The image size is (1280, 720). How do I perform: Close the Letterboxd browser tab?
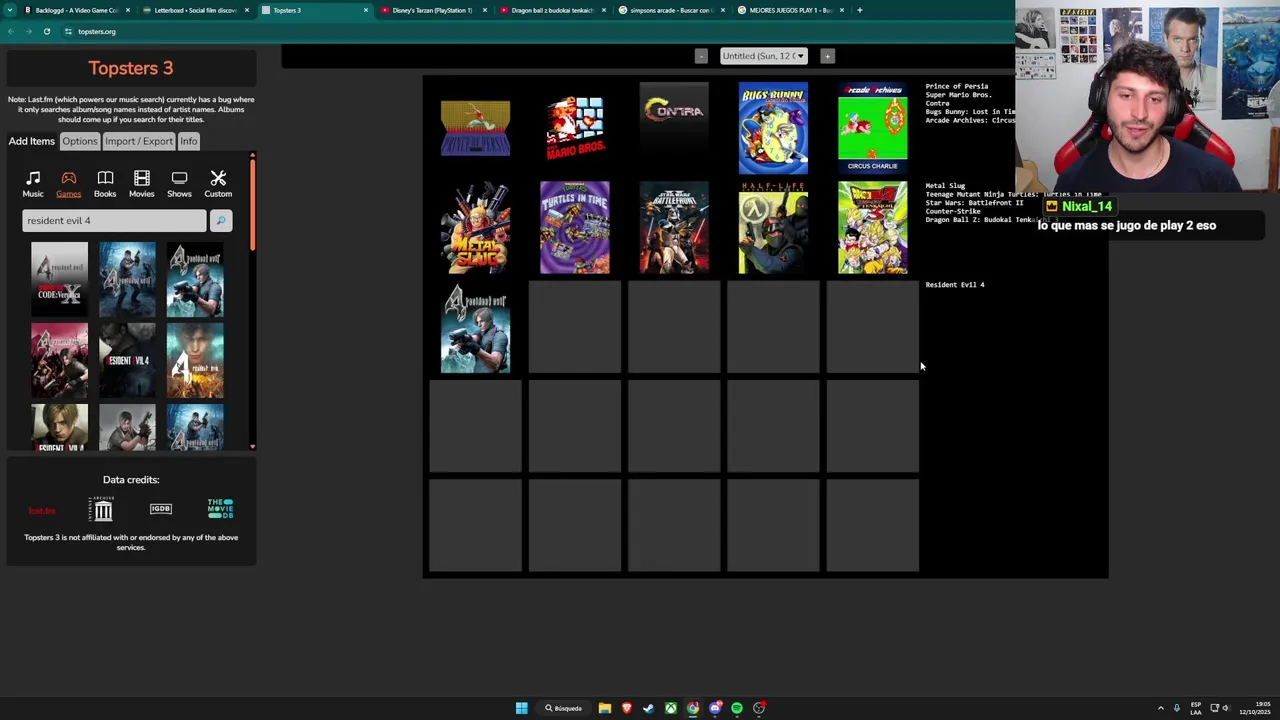[247, 10]
